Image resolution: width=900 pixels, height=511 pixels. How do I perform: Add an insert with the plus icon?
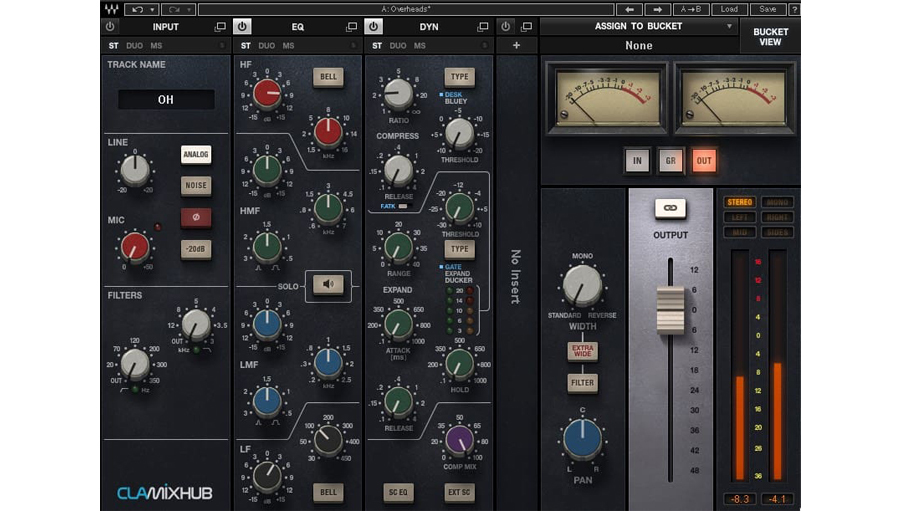tap(516, 45)
